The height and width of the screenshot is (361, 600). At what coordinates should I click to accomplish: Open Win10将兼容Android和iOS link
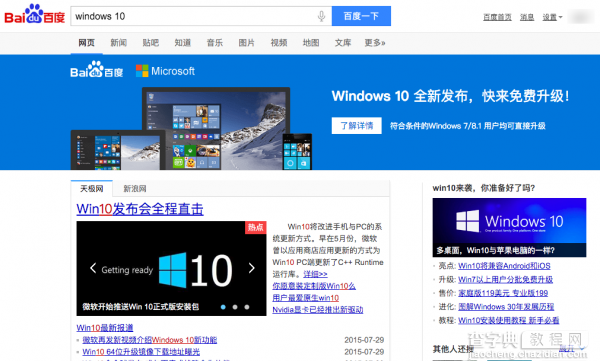pos(504,266)
